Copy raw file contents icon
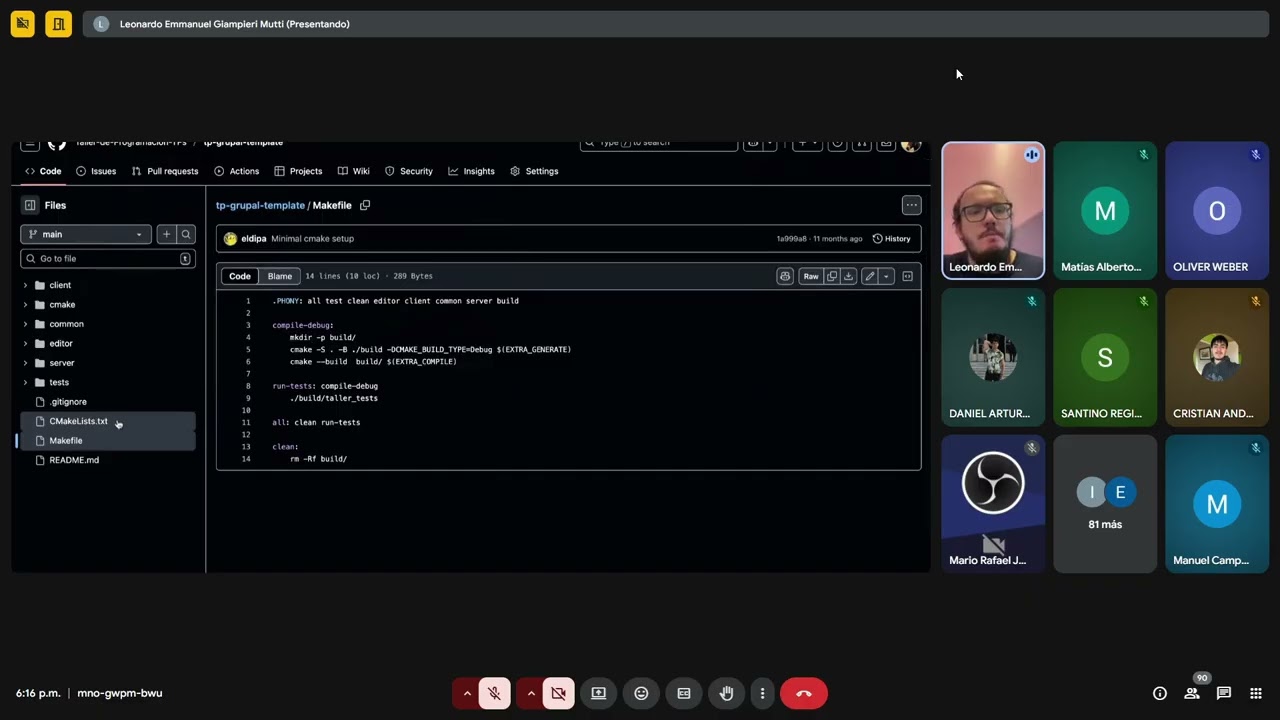 point(831,276)
